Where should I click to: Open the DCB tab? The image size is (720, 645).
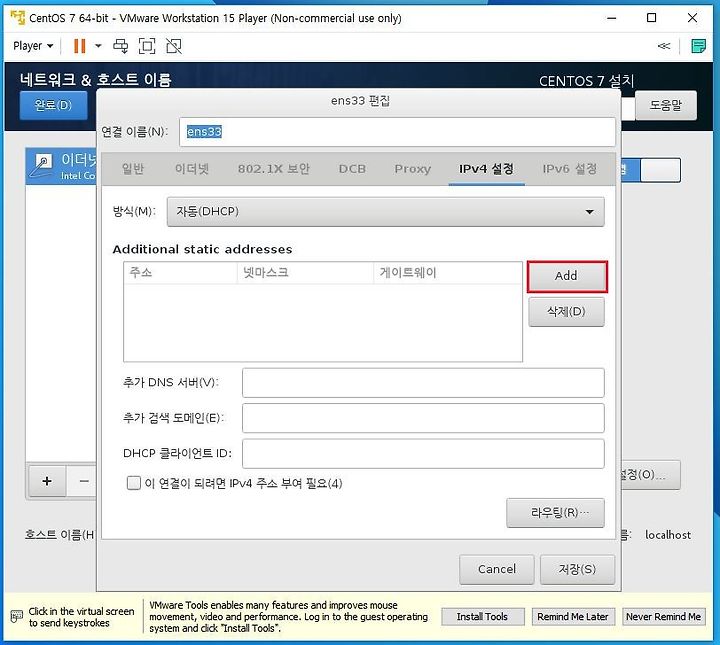[x=352, y=169]
